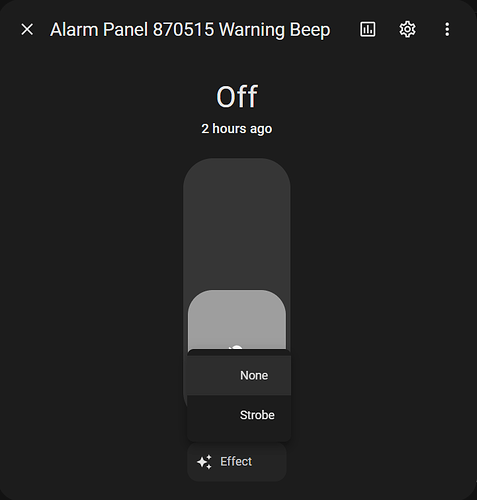Flip the large vertical on/off switch
The height and width of the screenshot is (500, 477).
click(x=237, y=253)
